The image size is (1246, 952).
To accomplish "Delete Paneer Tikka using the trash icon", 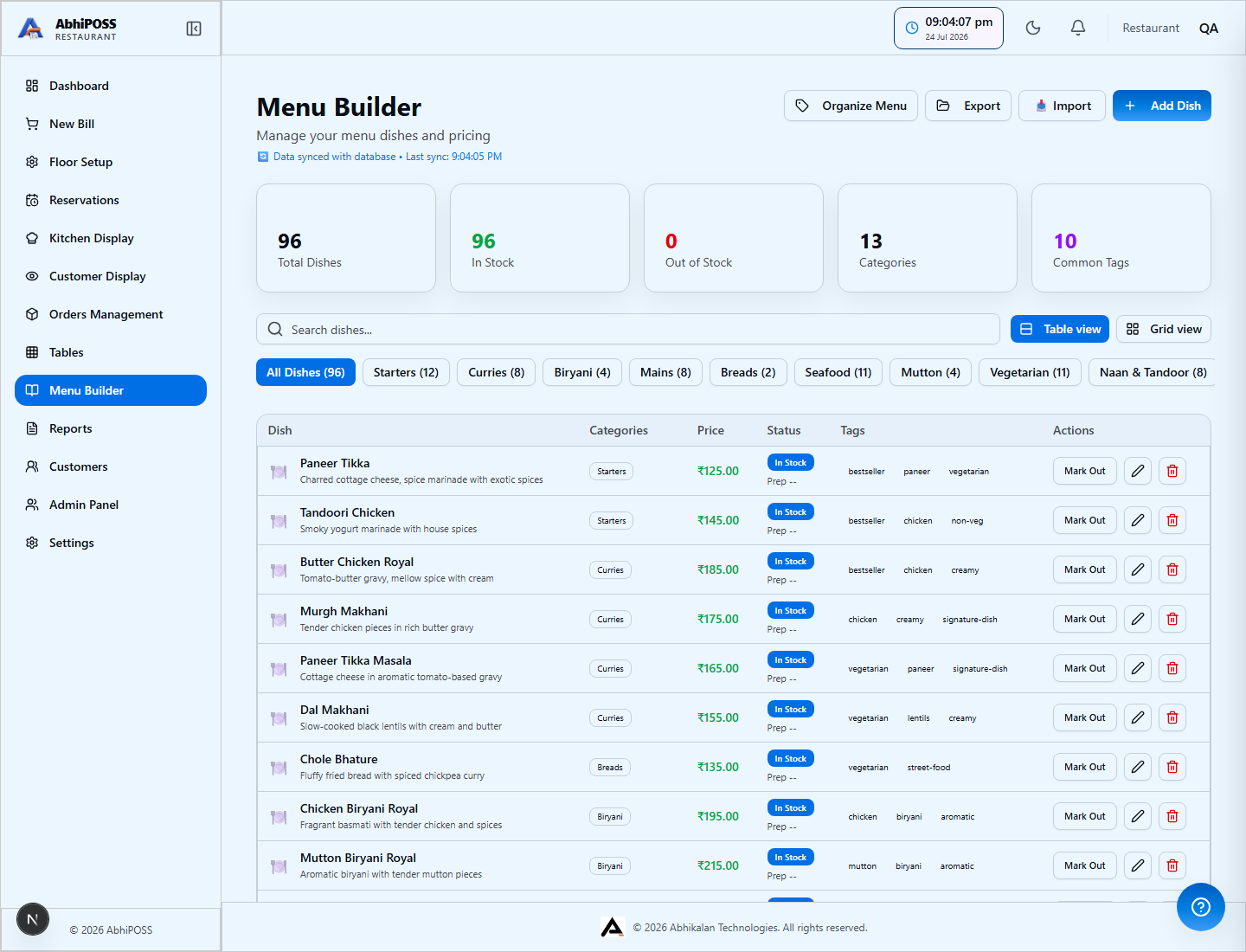I will (1172, 471).
